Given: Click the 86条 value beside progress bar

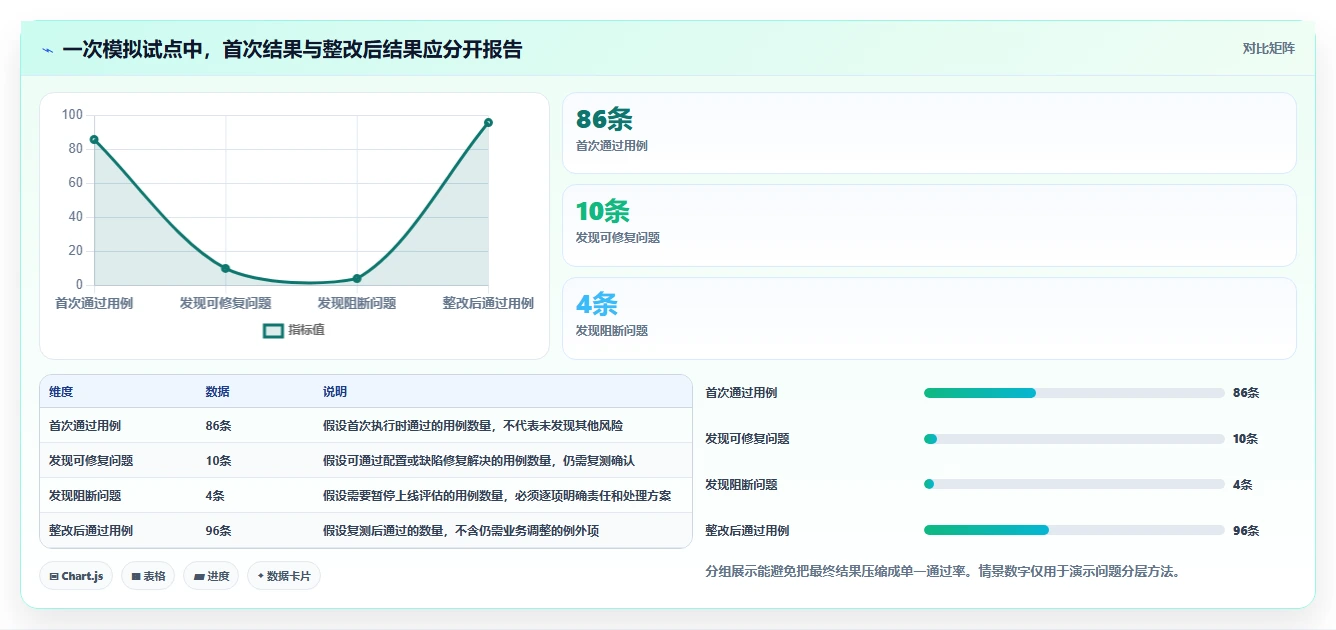Looking at the screenshot, I should point(1246,393).
